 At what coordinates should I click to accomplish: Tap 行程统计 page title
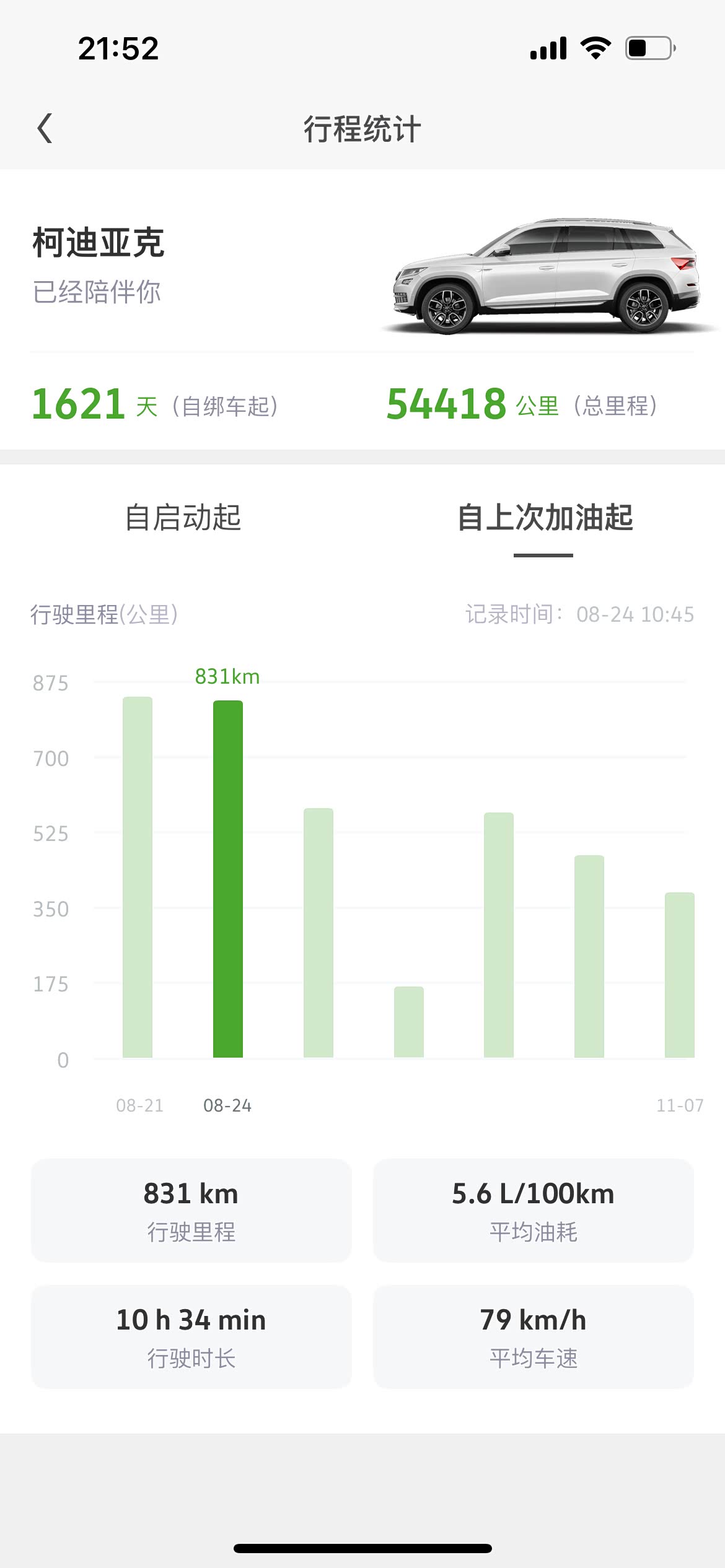point(362,129)
